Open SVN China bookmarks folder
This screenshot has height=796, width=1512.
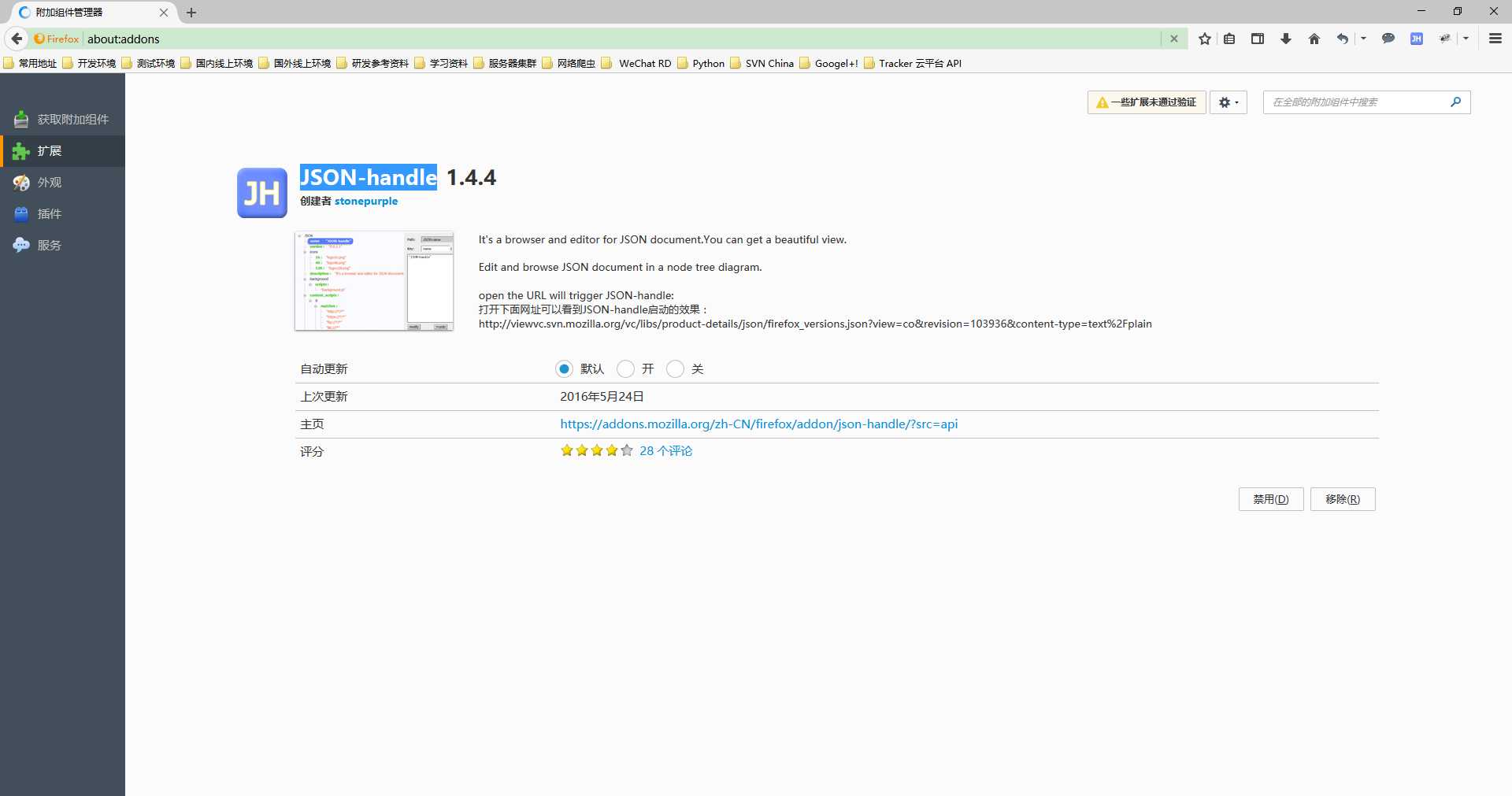(763, 64)
